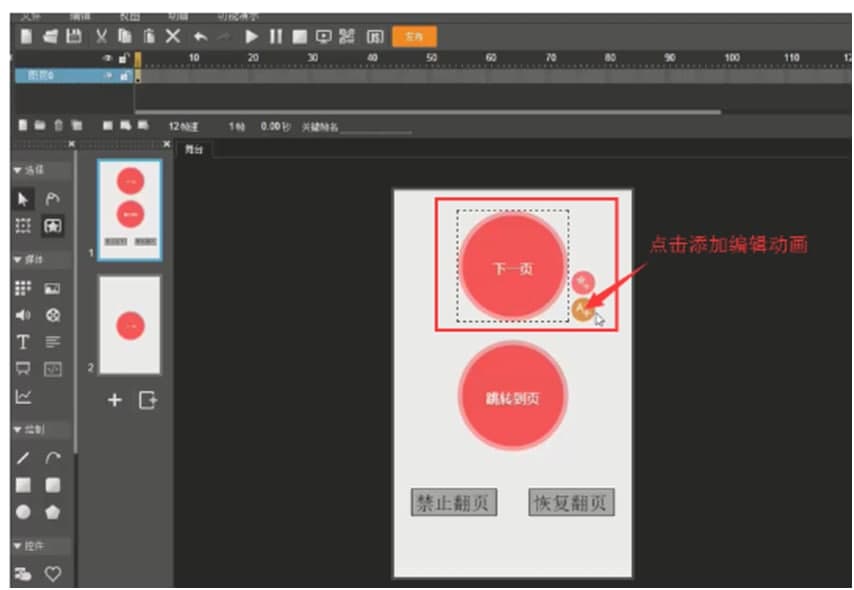
Task: Select the Text tool (T icon)
Action: point(24,342)
